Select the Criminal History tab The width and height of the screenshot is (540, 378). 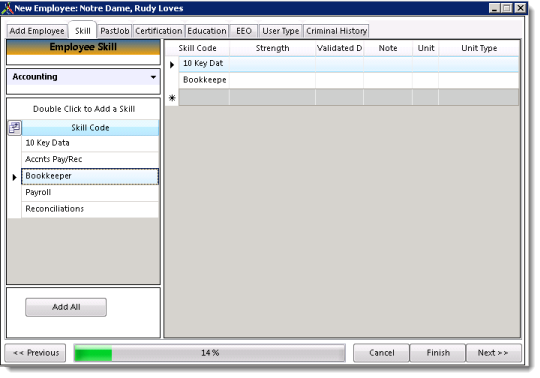coord(336,31)
